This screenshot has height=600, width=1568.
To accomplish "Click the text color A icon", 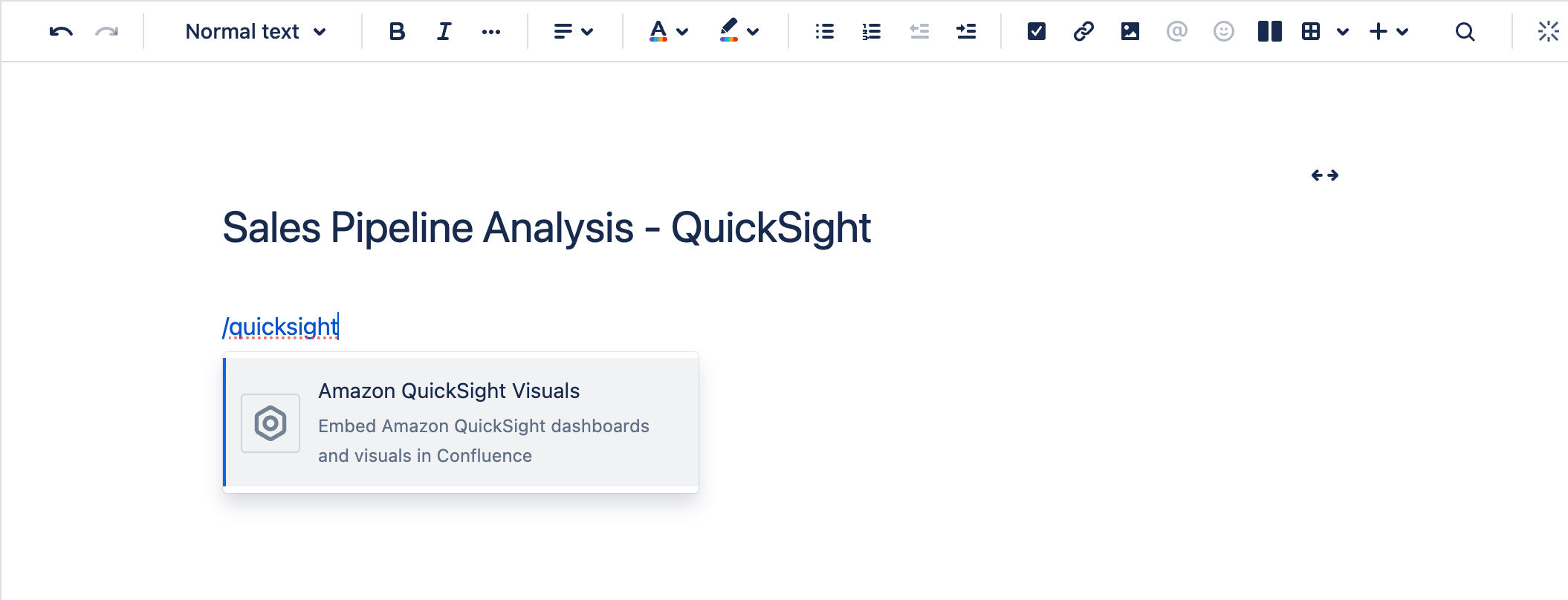I will (658, 31).
